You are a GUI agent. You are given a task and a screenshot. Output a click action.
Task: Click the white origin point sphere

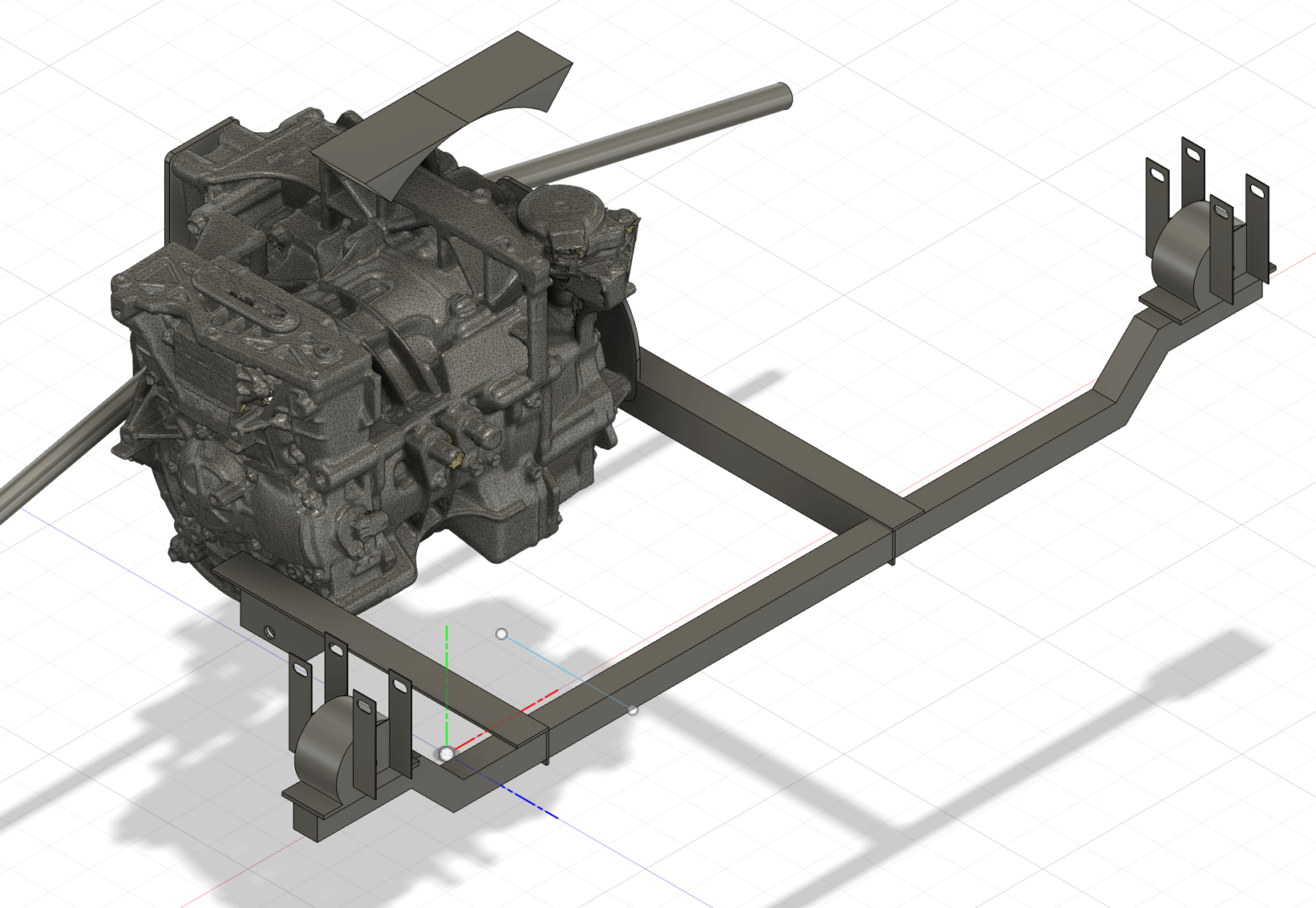[x=447, y=753]
